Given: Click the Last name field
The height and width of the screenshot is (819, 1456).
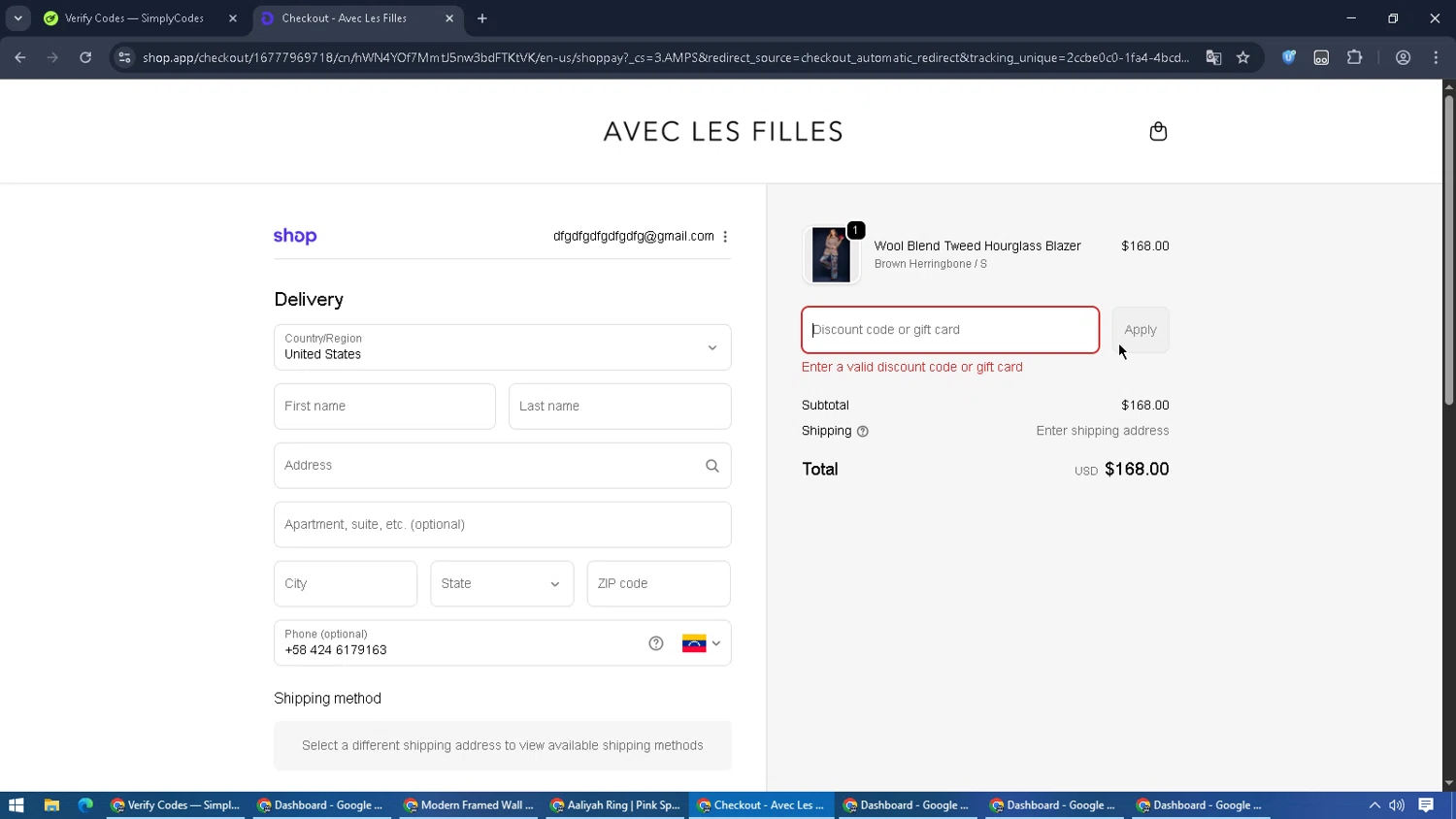Looking at the screenshot, I should tap(619, 407).
